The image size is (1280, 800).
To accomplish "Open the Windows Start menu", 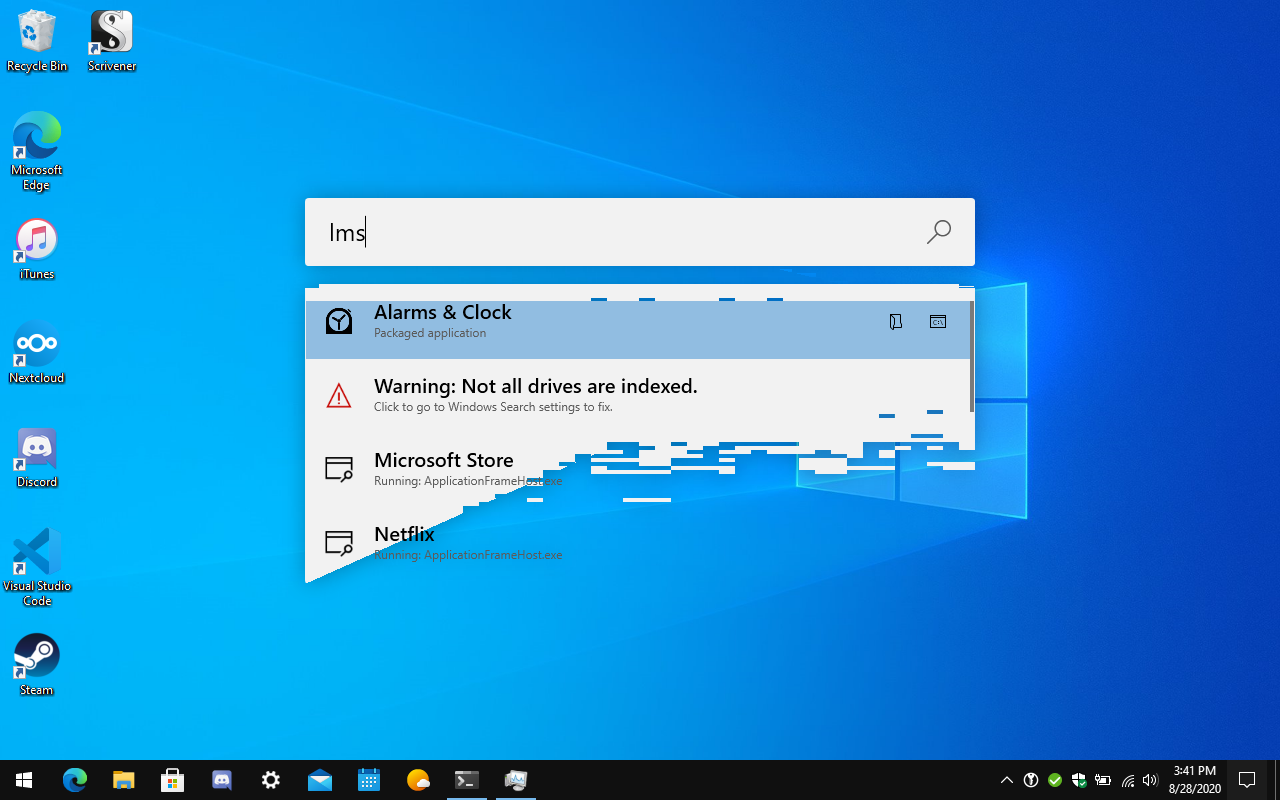I will pyautogui.click(x=24, y=780).
